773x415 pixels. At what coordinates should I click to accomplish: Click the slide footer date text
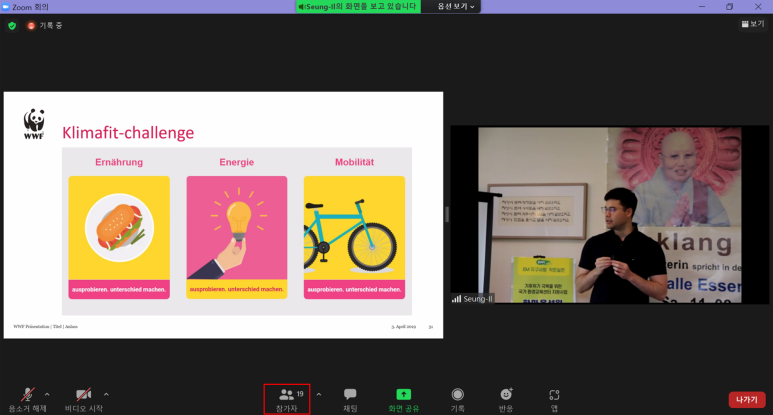click(404, 326)
